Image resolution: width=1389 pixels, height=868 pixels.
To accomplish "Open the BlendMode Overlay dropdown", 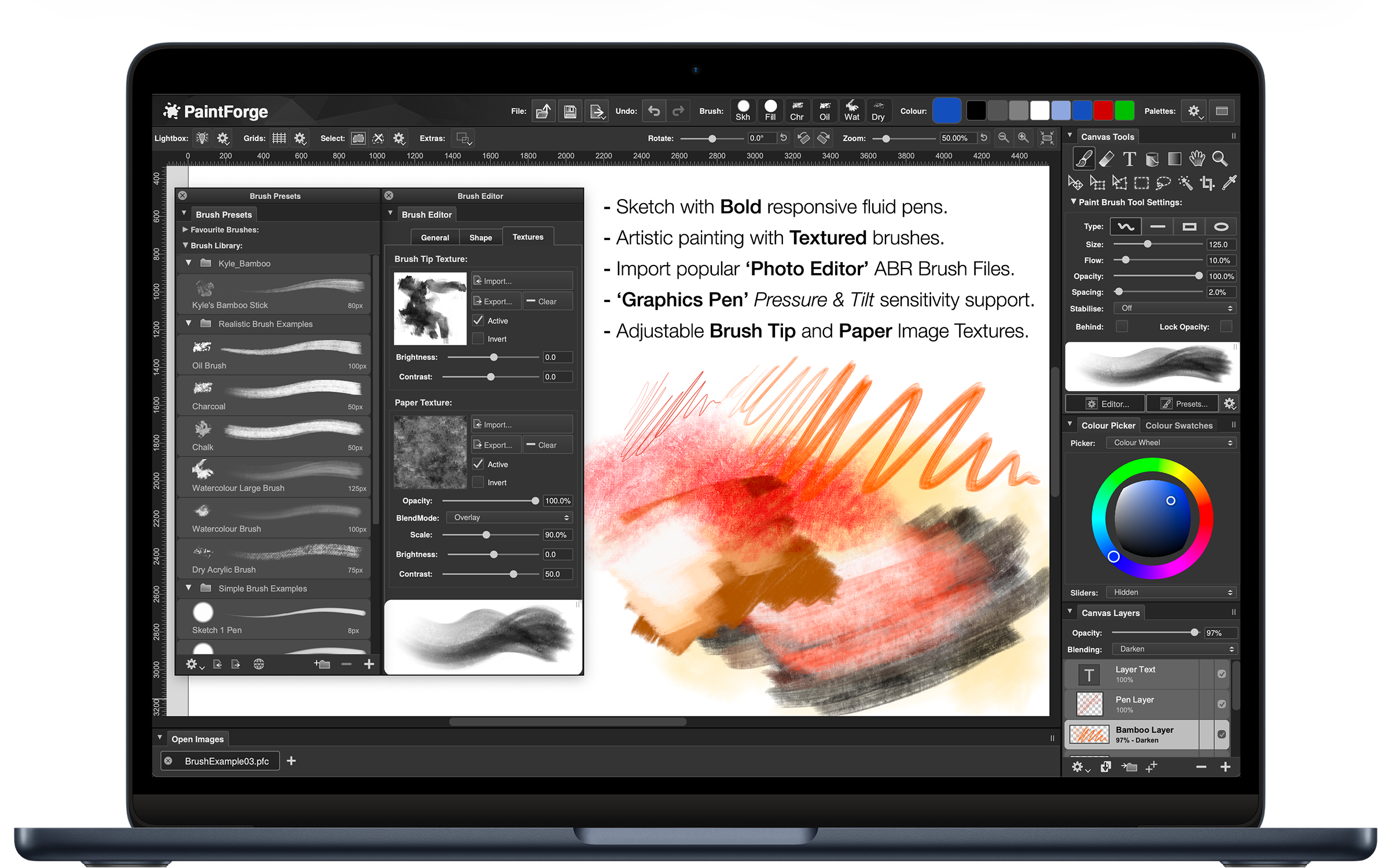I will pyautogui.click(x=510, y=518).
